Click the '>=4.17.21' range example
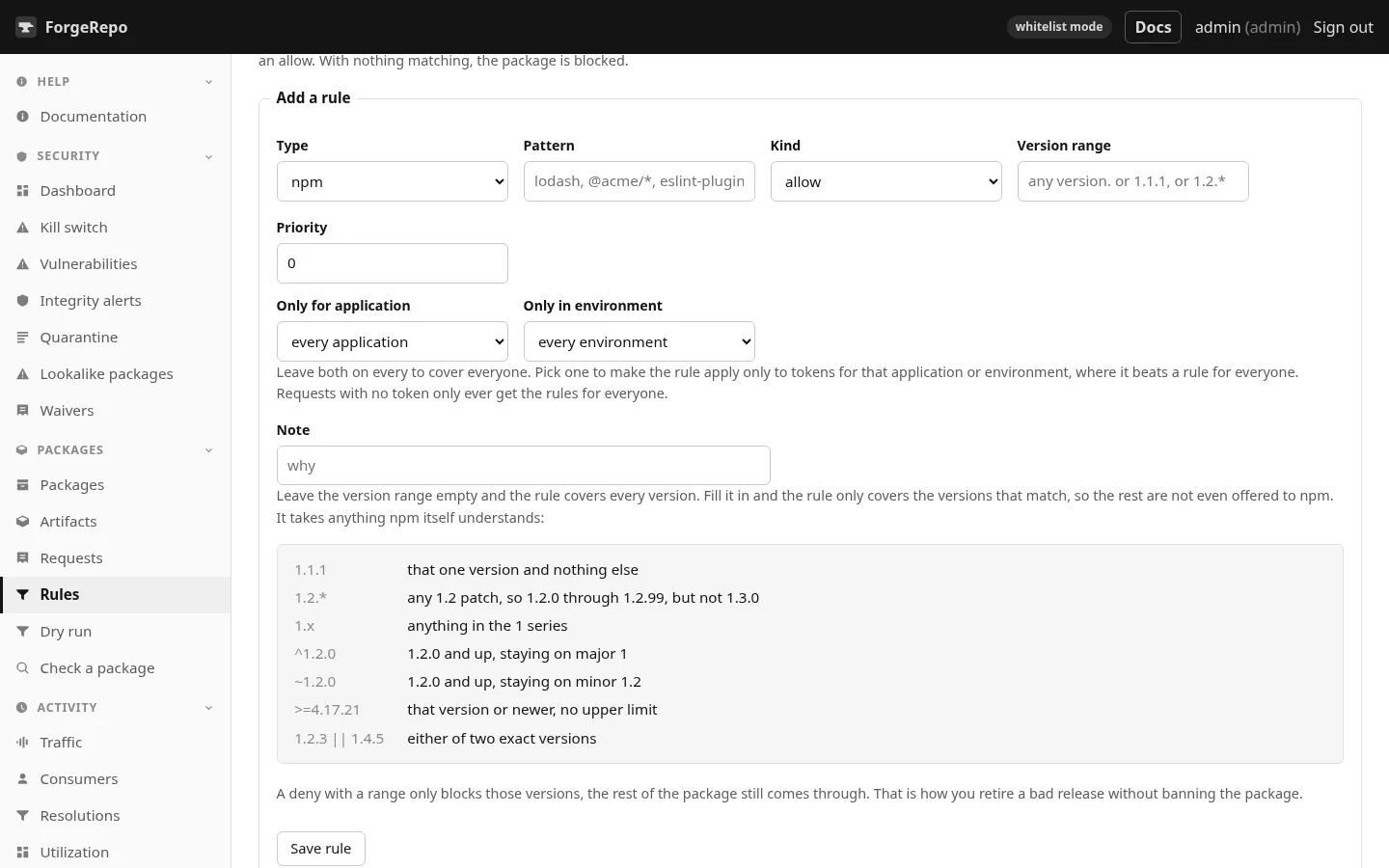Viewport: 1389px width, 868px height. pyautogui.click(x=327, y=710)
